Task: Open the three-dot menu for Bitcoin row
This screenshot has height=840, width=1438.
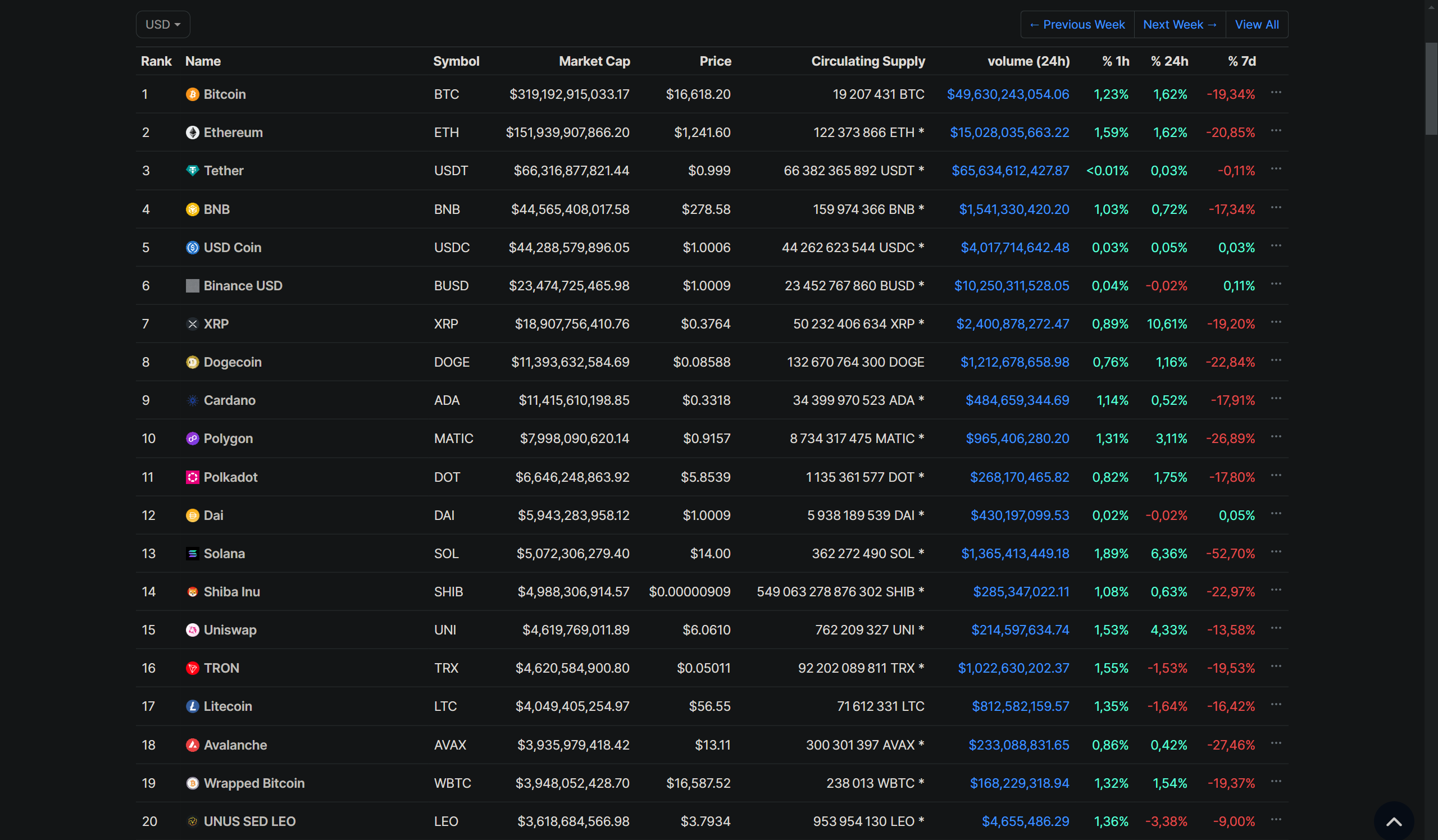Action: [1276, 93]
